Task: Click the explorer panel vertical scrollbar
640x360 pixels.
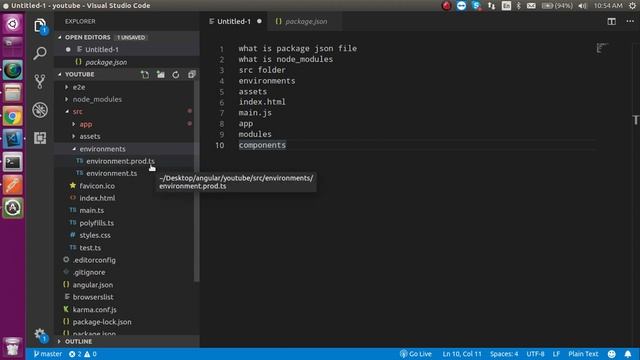Action: click(196, 180)
